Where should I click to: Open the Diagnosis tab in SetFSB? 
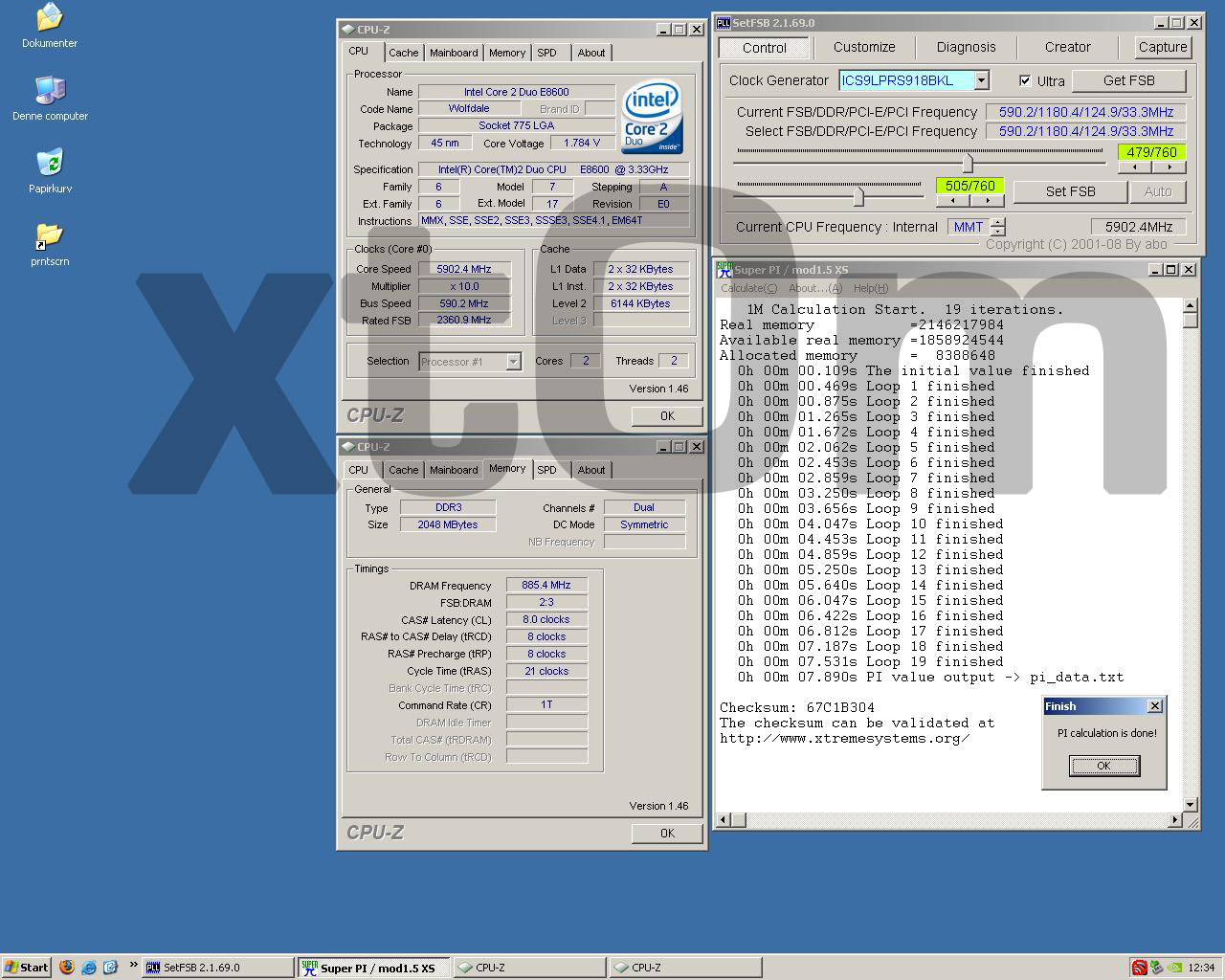[x=966, y=47]
